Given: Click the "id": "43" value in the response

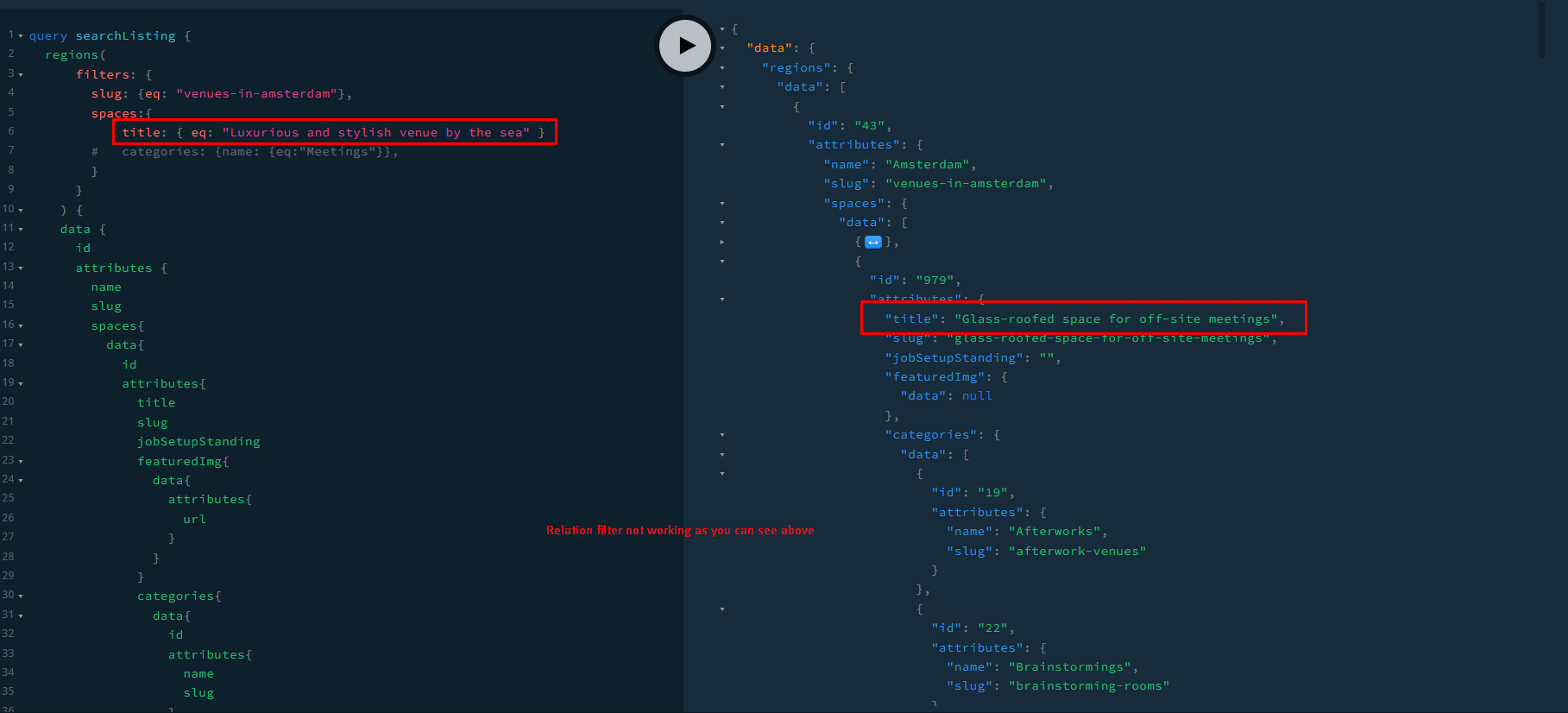Looking at the screenshot, I should (869, 126).
